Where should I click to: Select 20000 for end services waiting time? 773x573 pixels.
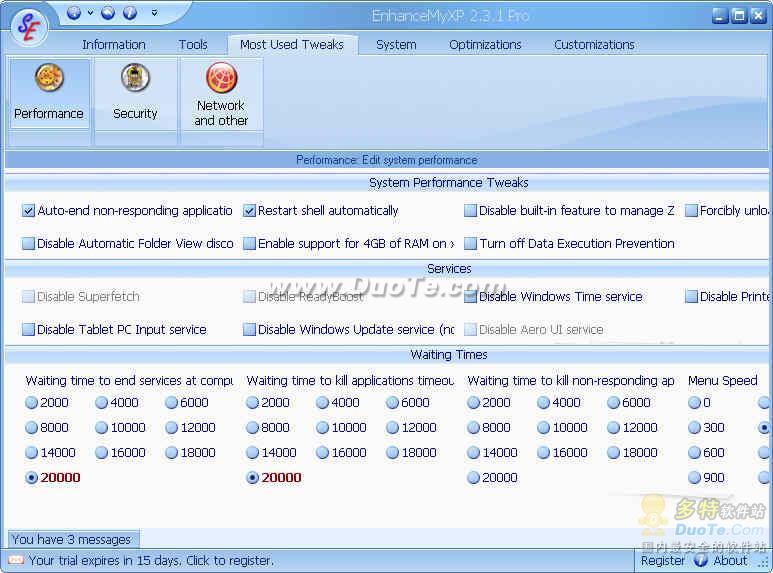31,478
